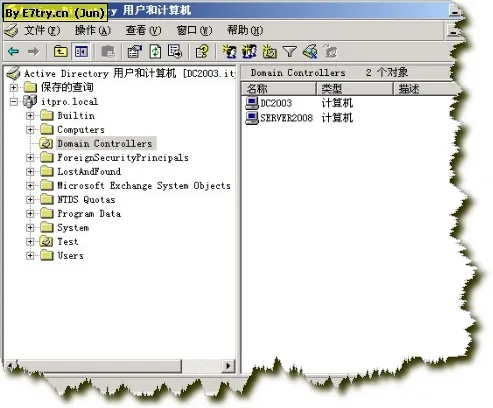Open the Properties toolbar icon
The image size is (493, 408).
[x=135, y=52]
